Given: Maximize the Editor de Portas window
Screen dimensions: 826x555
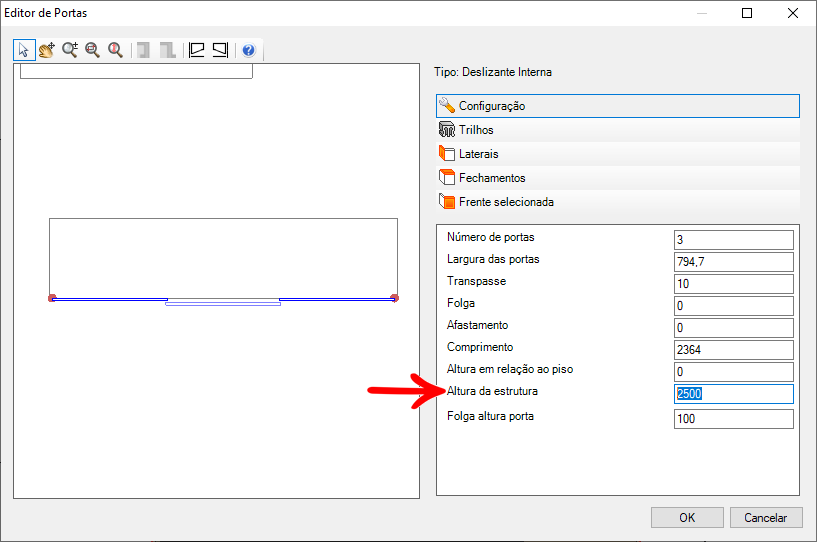Looking at the screenshot, I should (747, 13).
